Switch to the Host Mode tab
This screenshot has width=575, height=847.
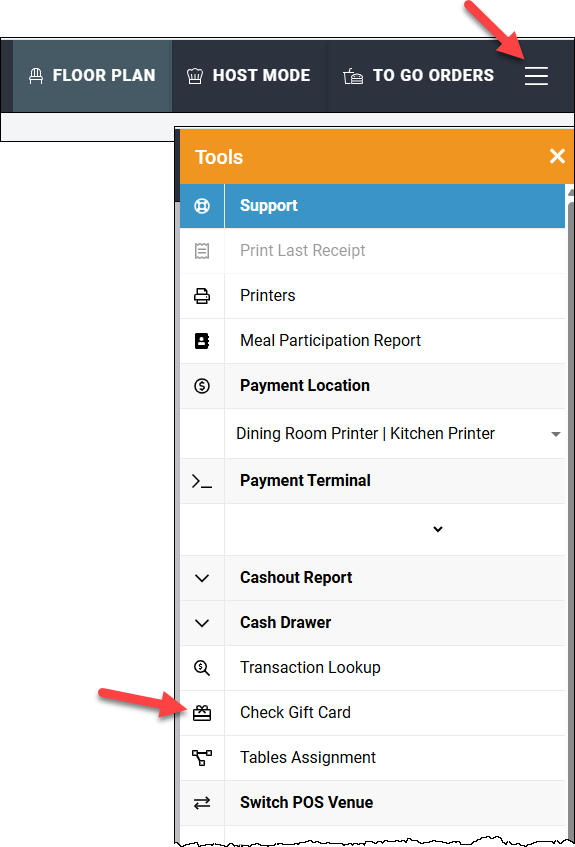[x=249, y=76]
